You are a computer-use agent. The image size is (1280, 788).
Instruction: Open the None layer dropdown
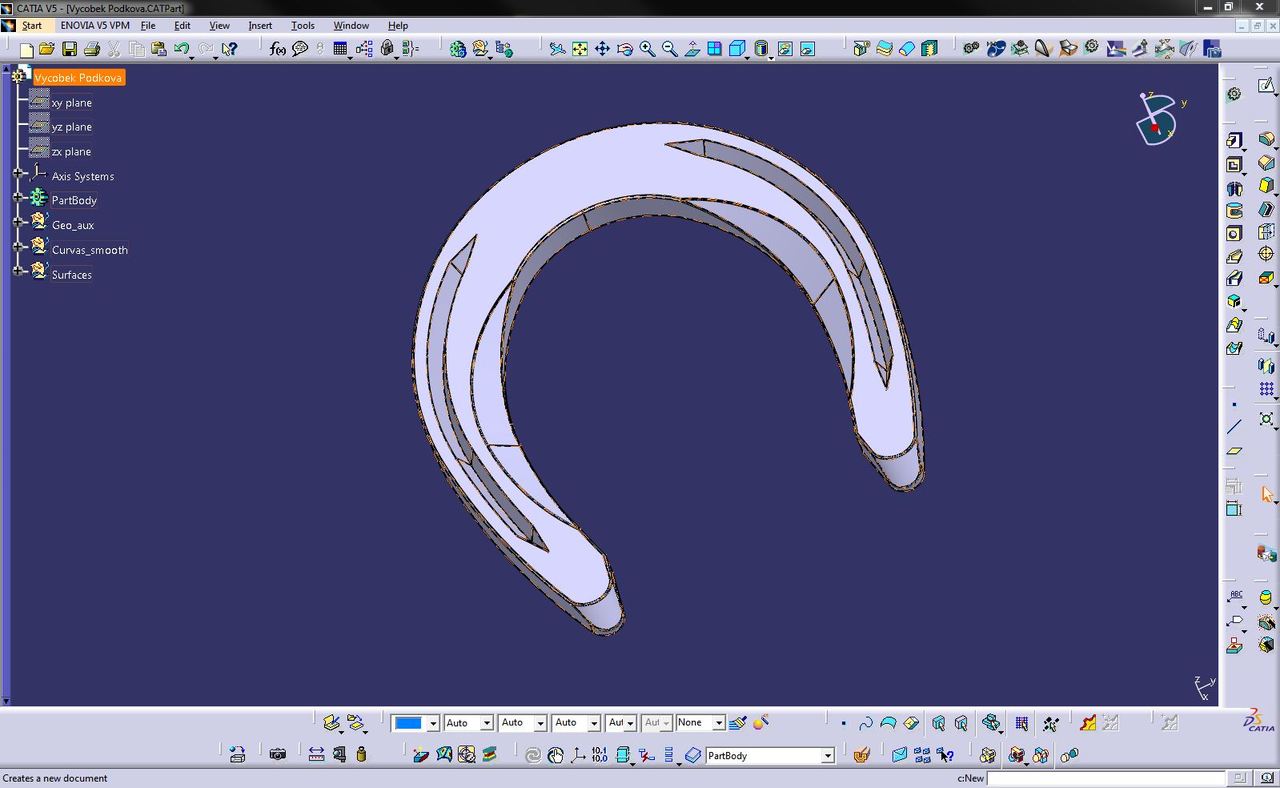719,723
